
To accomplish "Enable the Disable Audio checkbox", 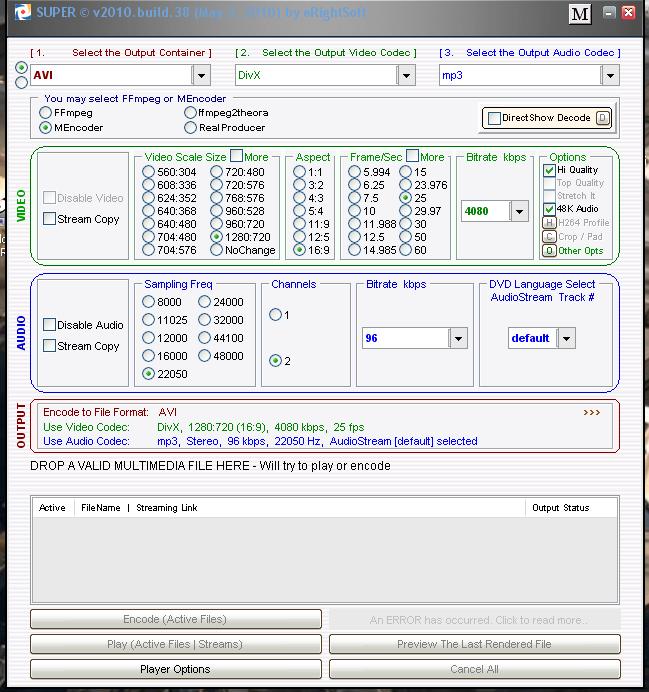I will tap(50, 325).
